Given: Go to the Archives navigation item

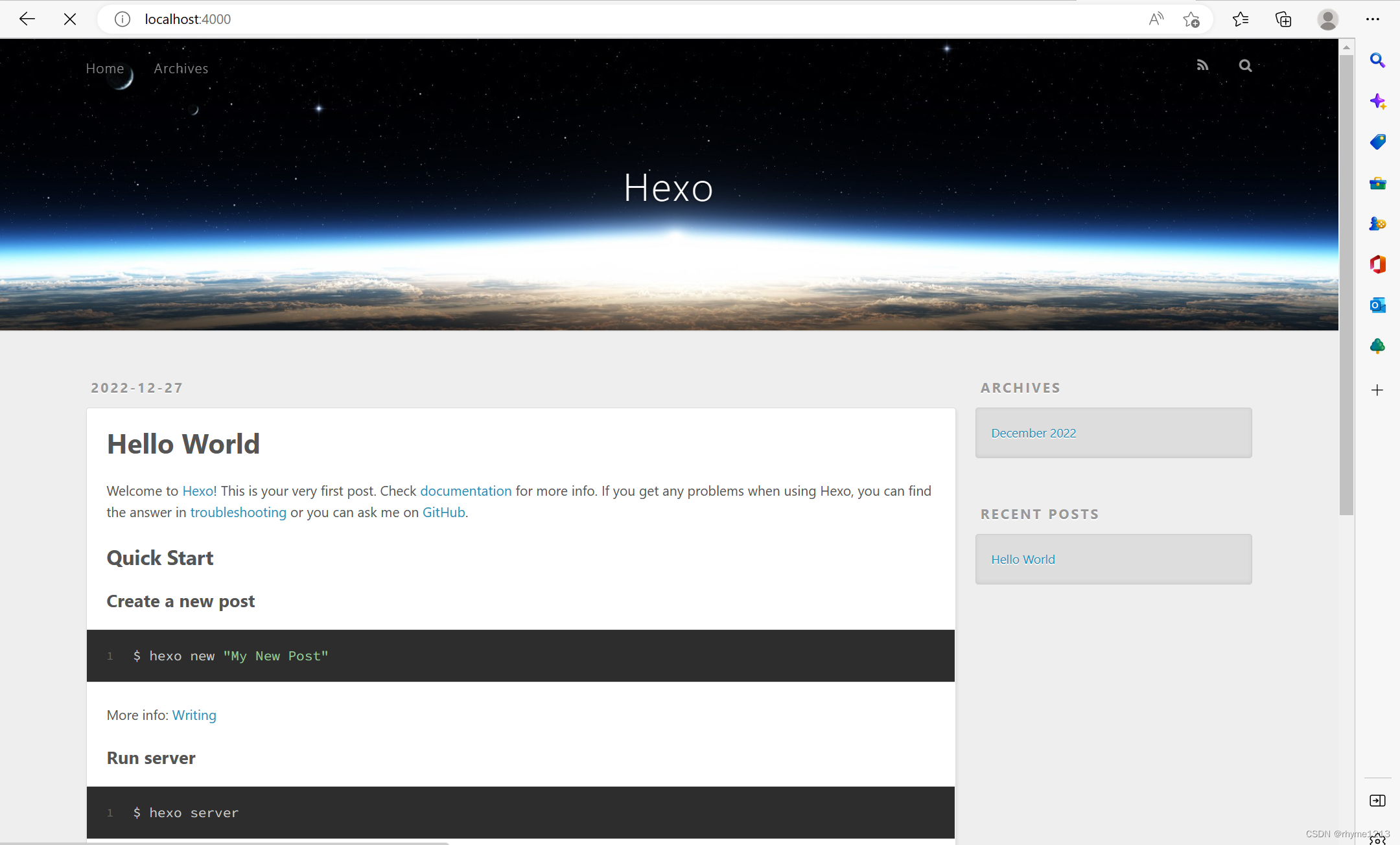Looking at the screenshot, I should 181,68.
